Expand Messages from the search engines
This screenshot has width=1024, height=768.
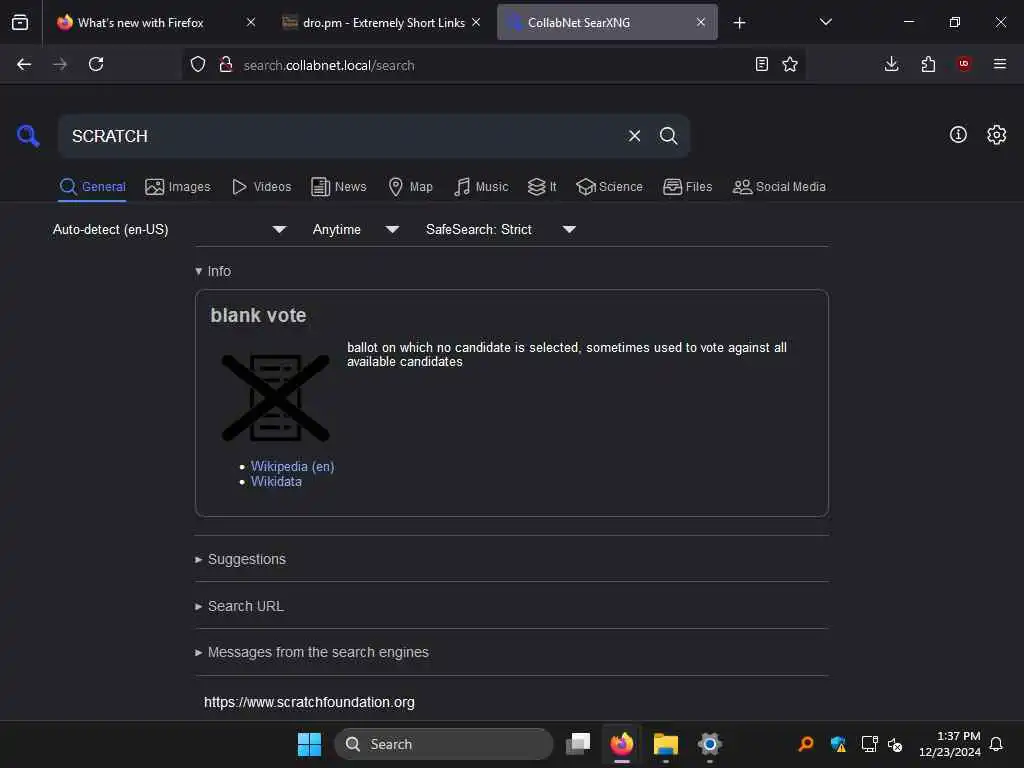[x=312, y=652]
